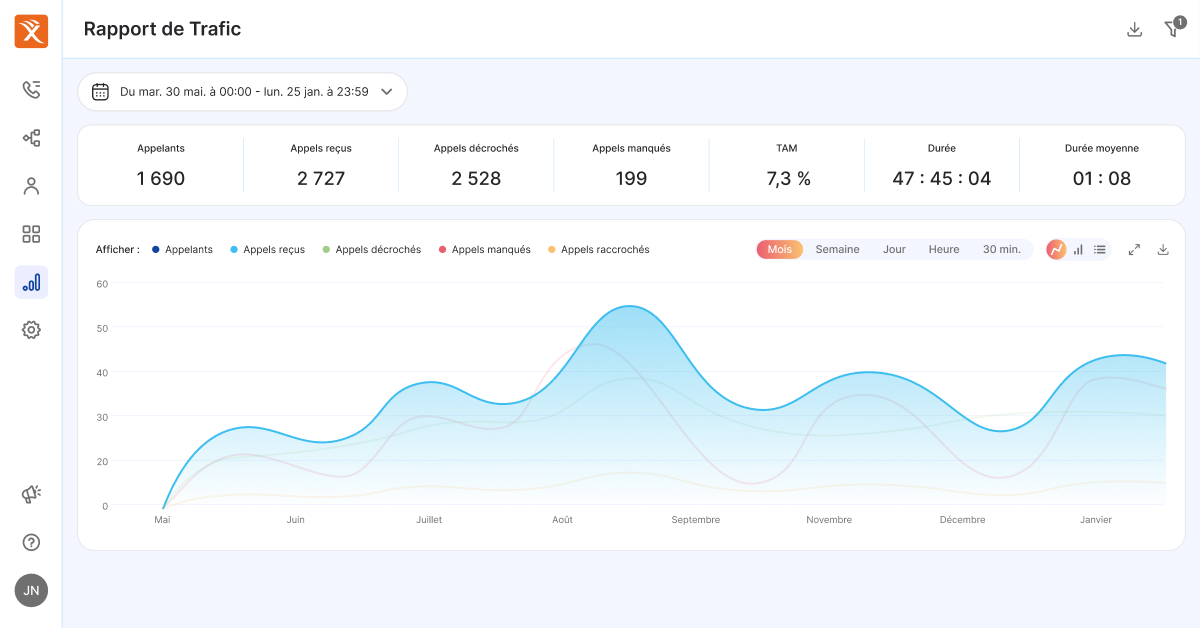Go to the contacts user icon
The image size is (1200, 628).
click(x=31, y=186)
